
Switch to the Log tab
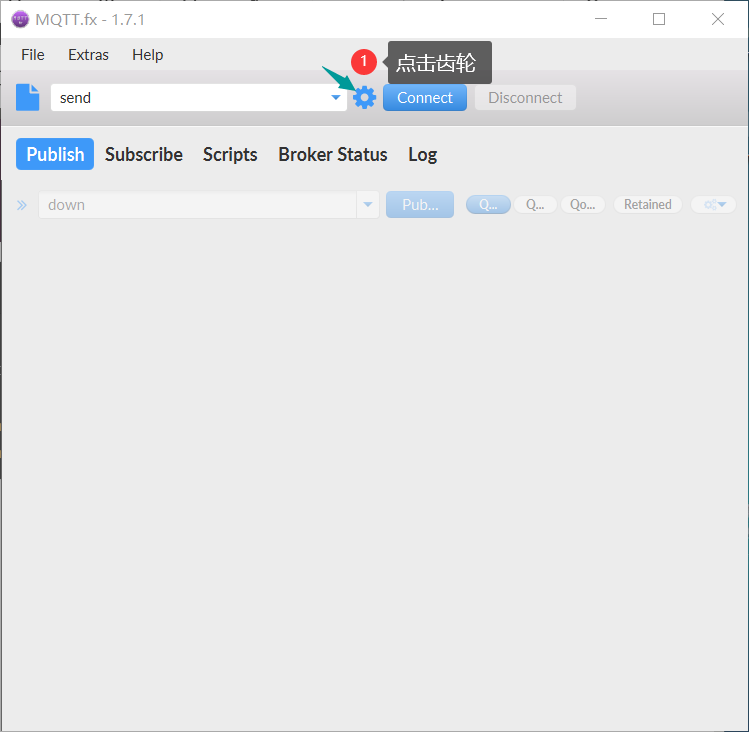(423, 154)
